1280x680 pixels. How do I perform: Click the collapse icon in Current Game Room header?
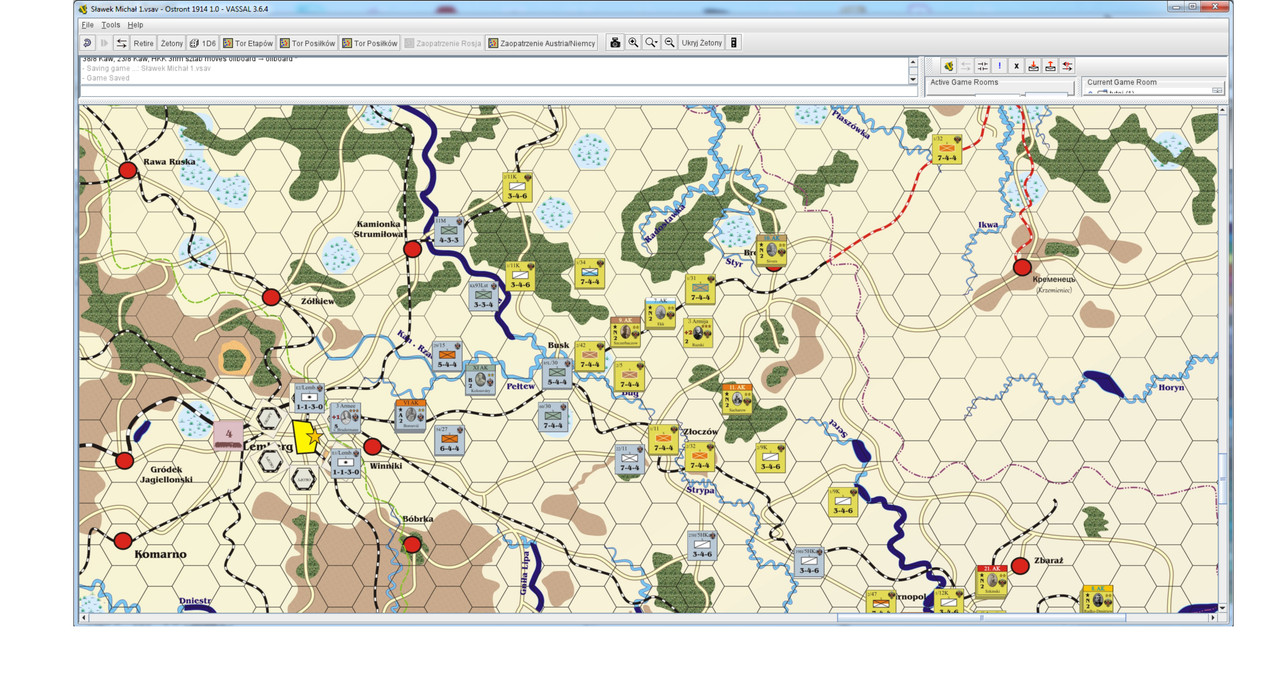point(1217,90)
